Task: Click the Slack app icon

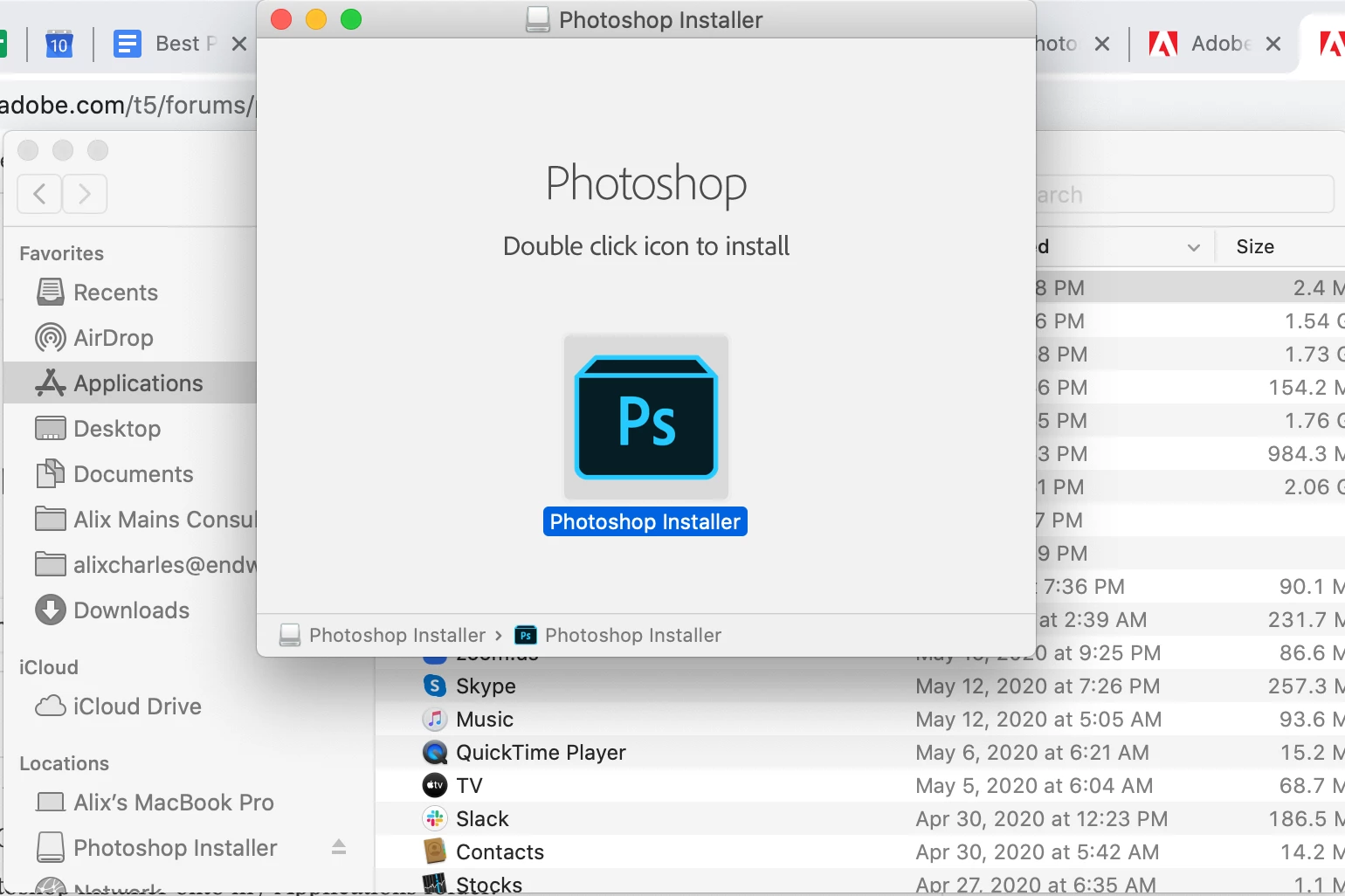Action: [x=434, y=818]
